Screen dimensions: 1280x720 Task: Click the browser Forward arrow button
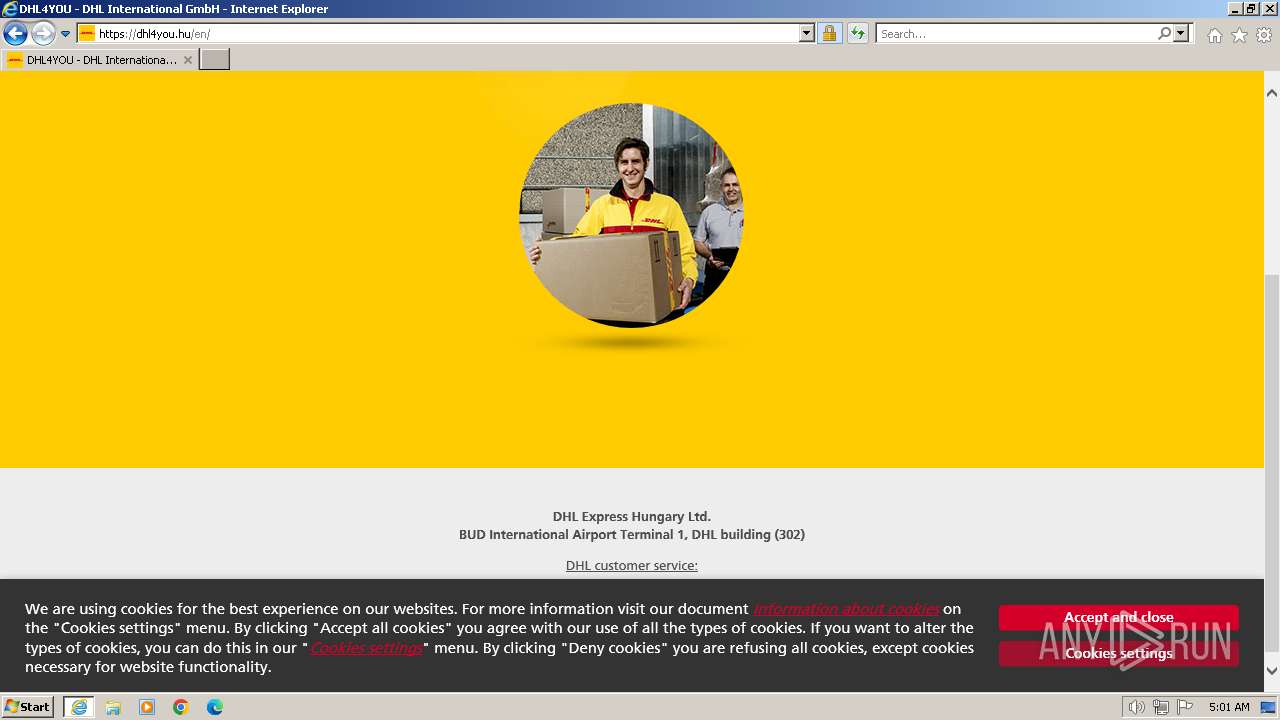point(43,34)
